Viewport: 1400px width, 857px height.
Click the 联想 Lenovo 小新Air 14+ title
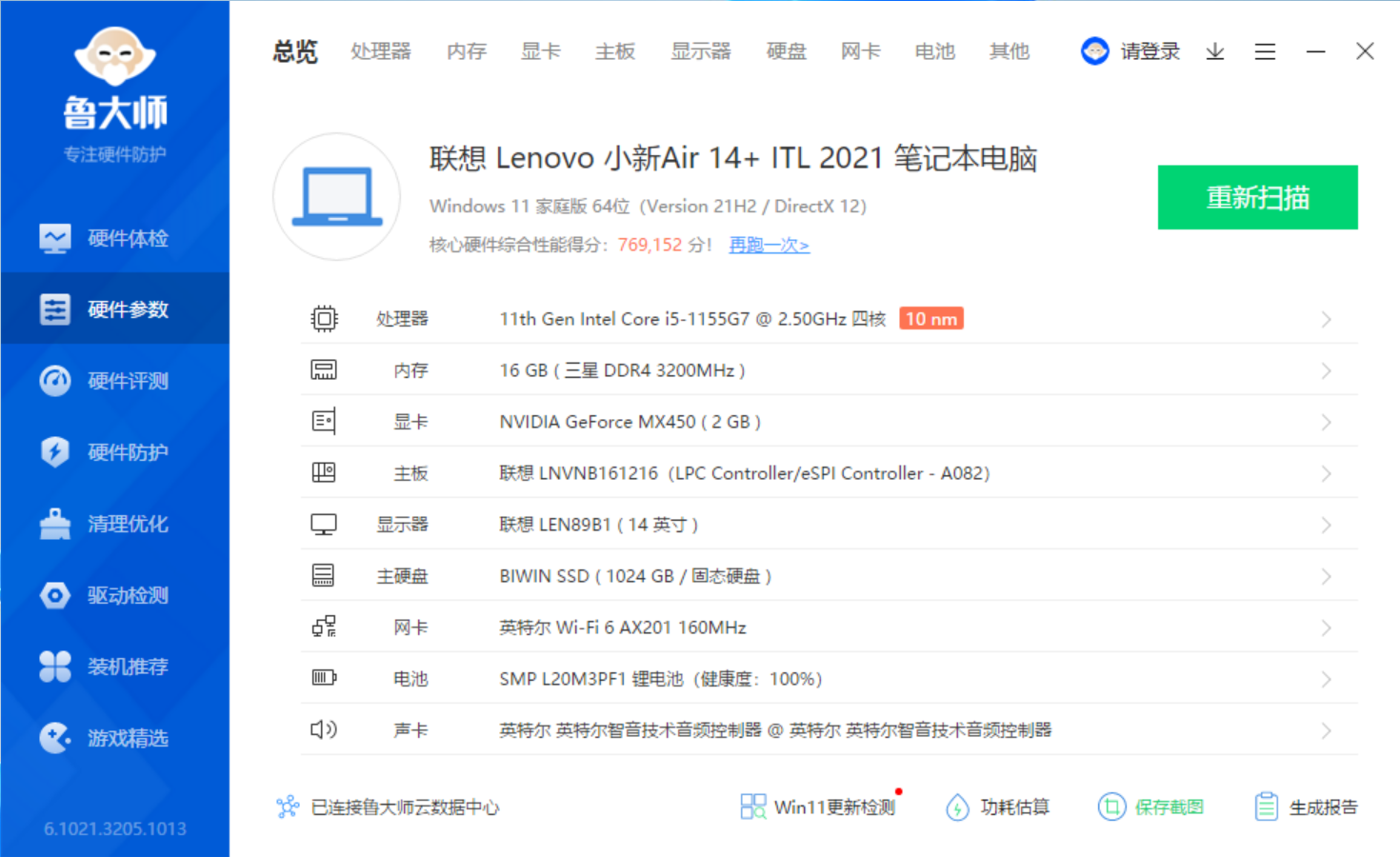[x=733, y=158]
